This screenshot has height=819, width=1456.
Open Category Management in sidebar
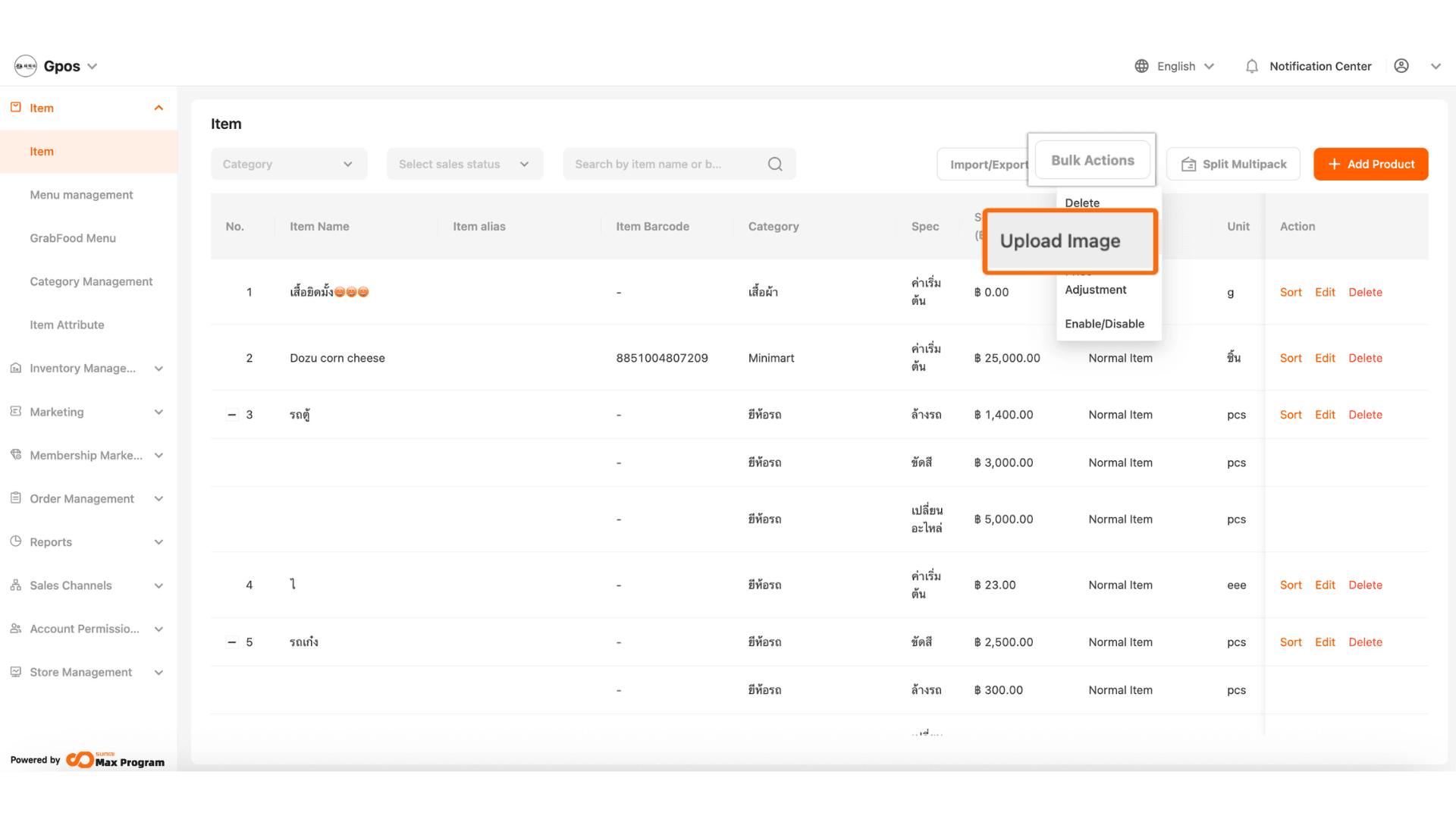(x=91, y=281)
